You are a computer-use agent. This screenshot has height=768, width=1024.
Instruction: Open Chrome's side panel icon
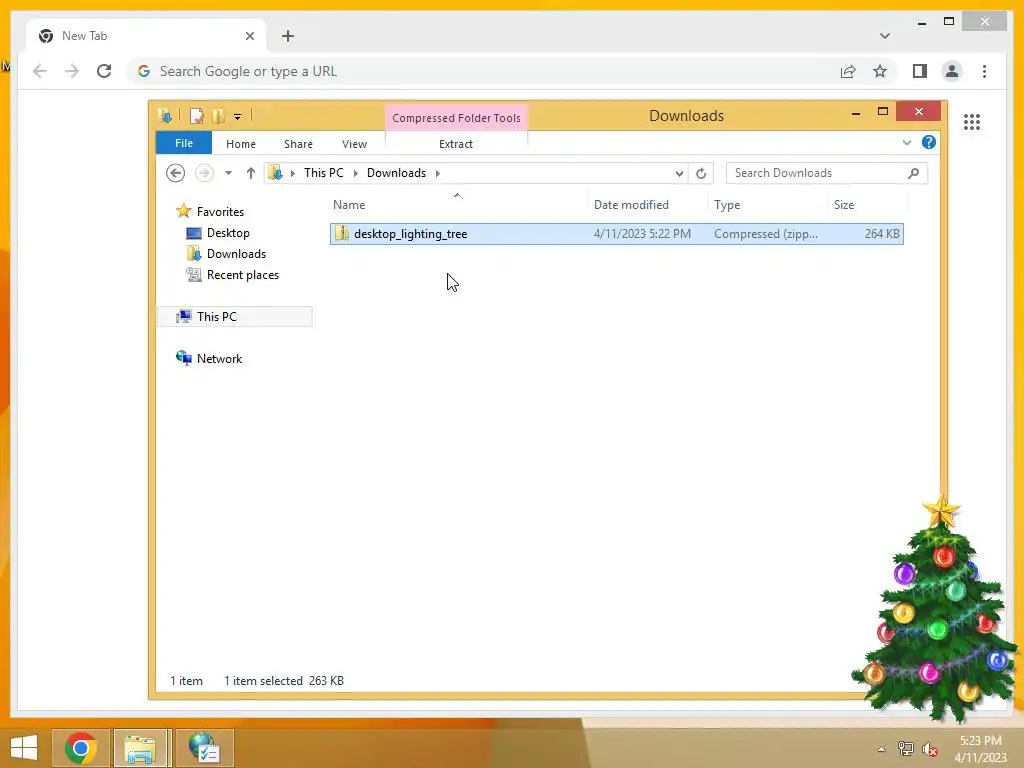[x=920, y=71]
